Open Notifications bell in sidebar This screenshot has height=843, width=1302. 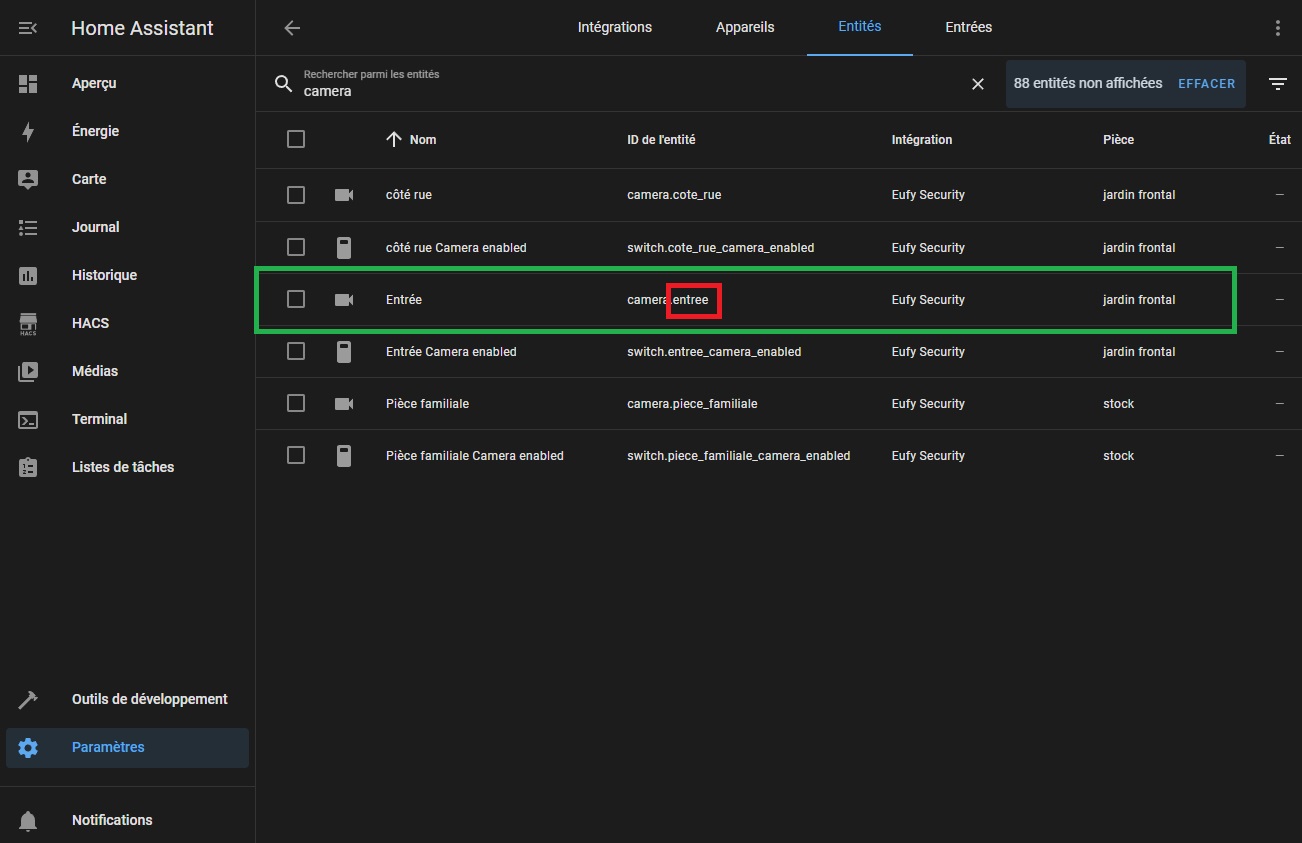28,820
